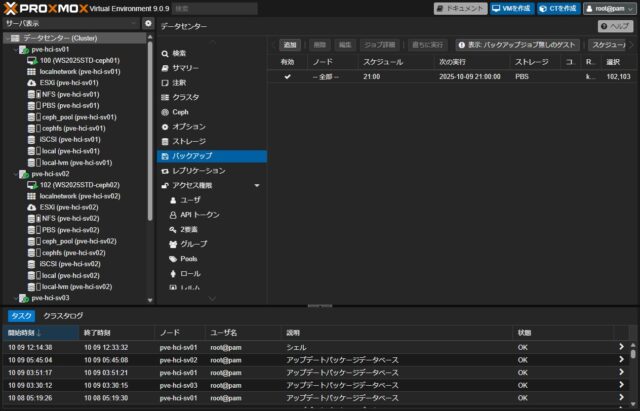640x411 pixels.
Task: Open the Ceph menu item
Action: [x=180, y=112]
